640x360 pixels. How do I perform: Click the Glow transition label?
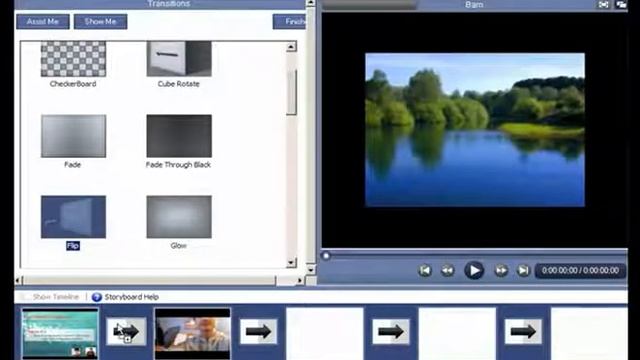click(178, 246)
